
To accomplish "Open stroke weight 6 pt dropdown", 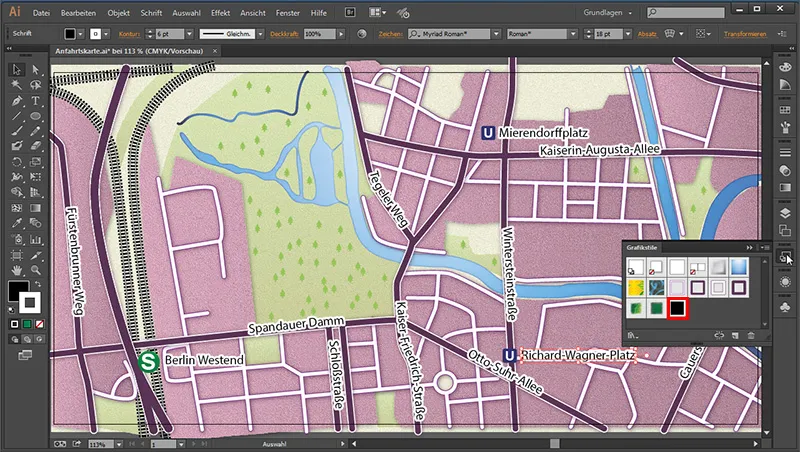I will [189, 34].
